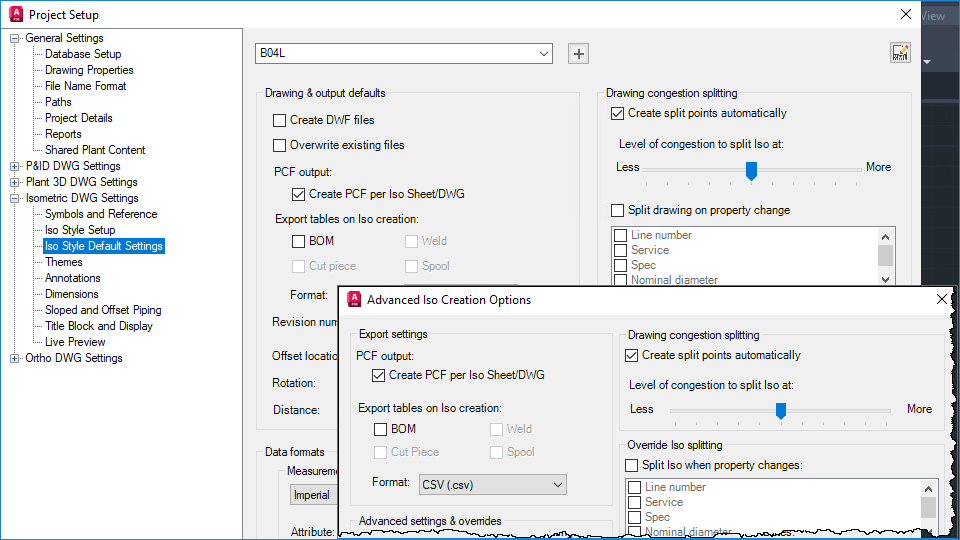Open Themes settings

(63, 261)
